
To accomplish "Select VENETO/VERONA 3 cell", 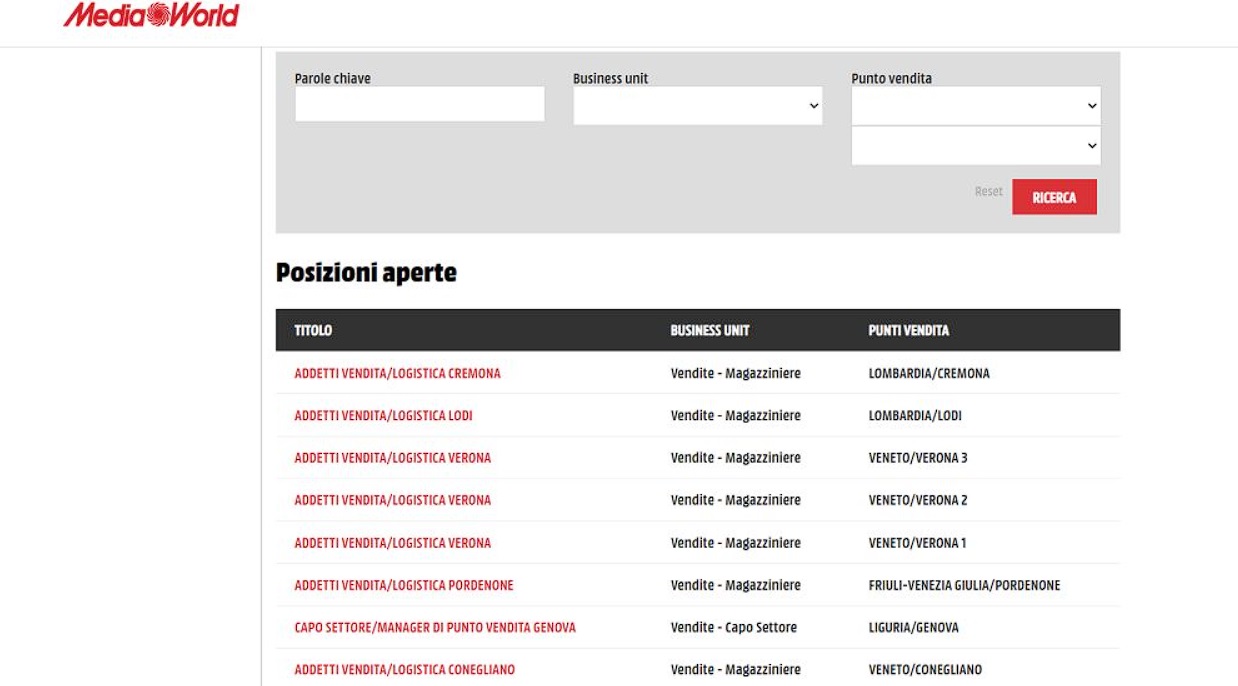I will [918, 458].
